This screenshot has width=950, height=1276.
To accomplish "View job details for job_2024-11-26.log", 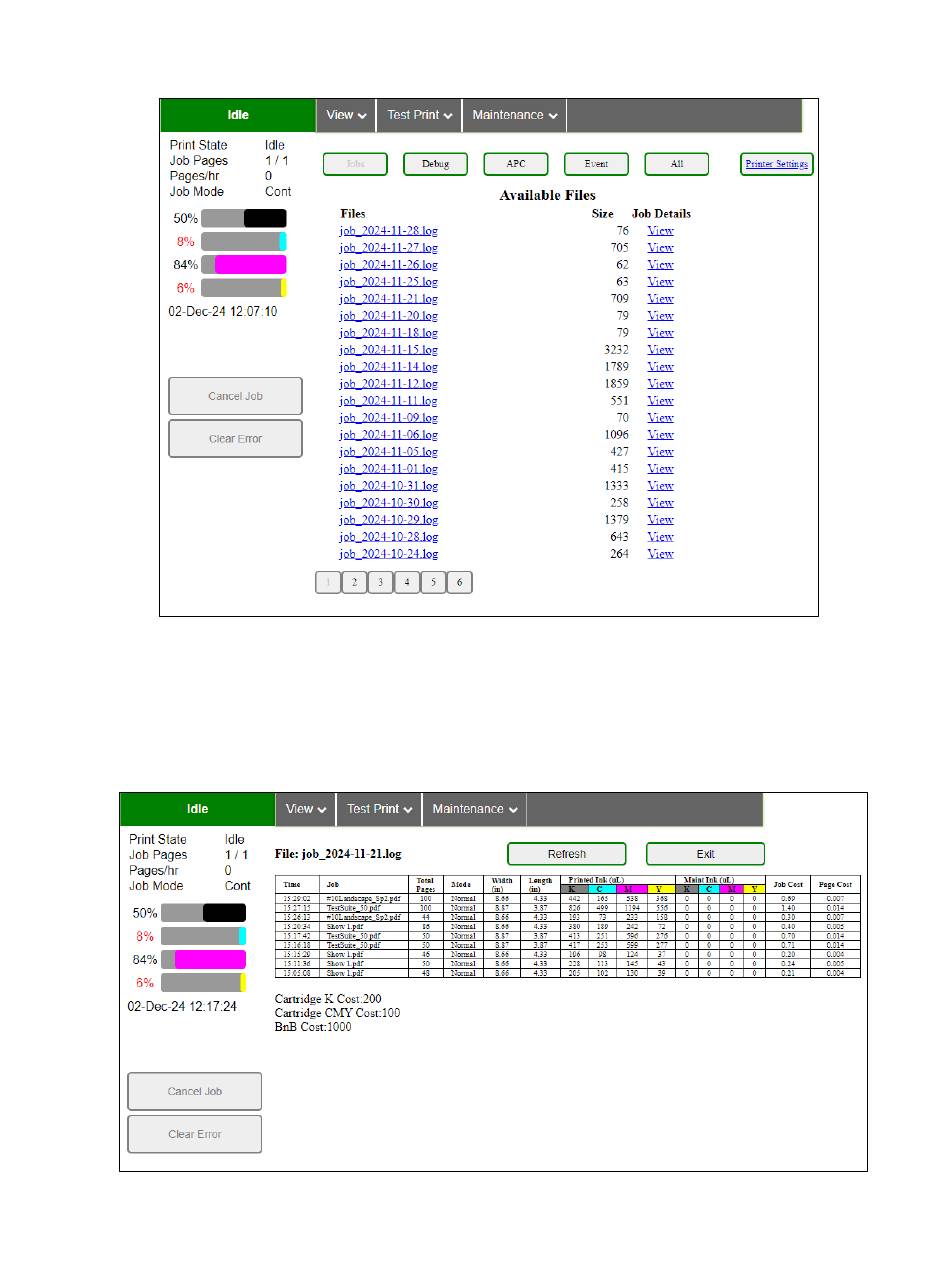I will [660, 265].
